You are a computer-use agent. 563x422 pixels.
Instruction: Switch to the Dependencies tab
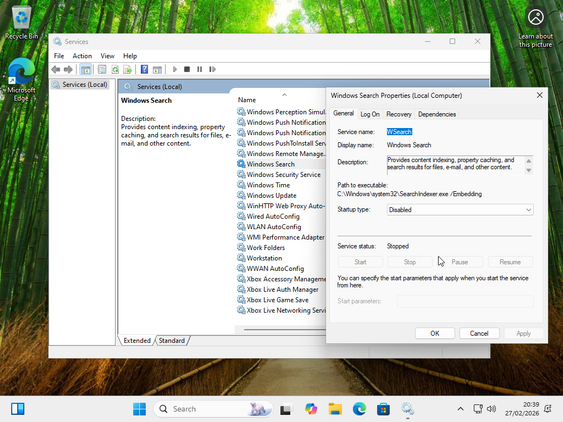click(x=437, y=114)
